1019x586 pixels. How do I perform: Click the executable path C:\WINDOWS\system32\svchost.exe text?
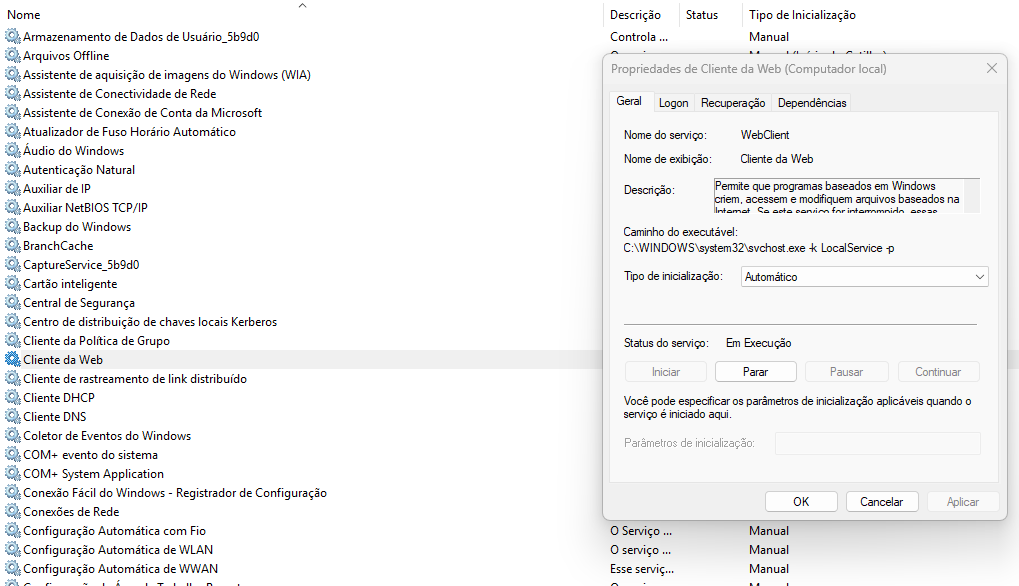tap(758, 248)
